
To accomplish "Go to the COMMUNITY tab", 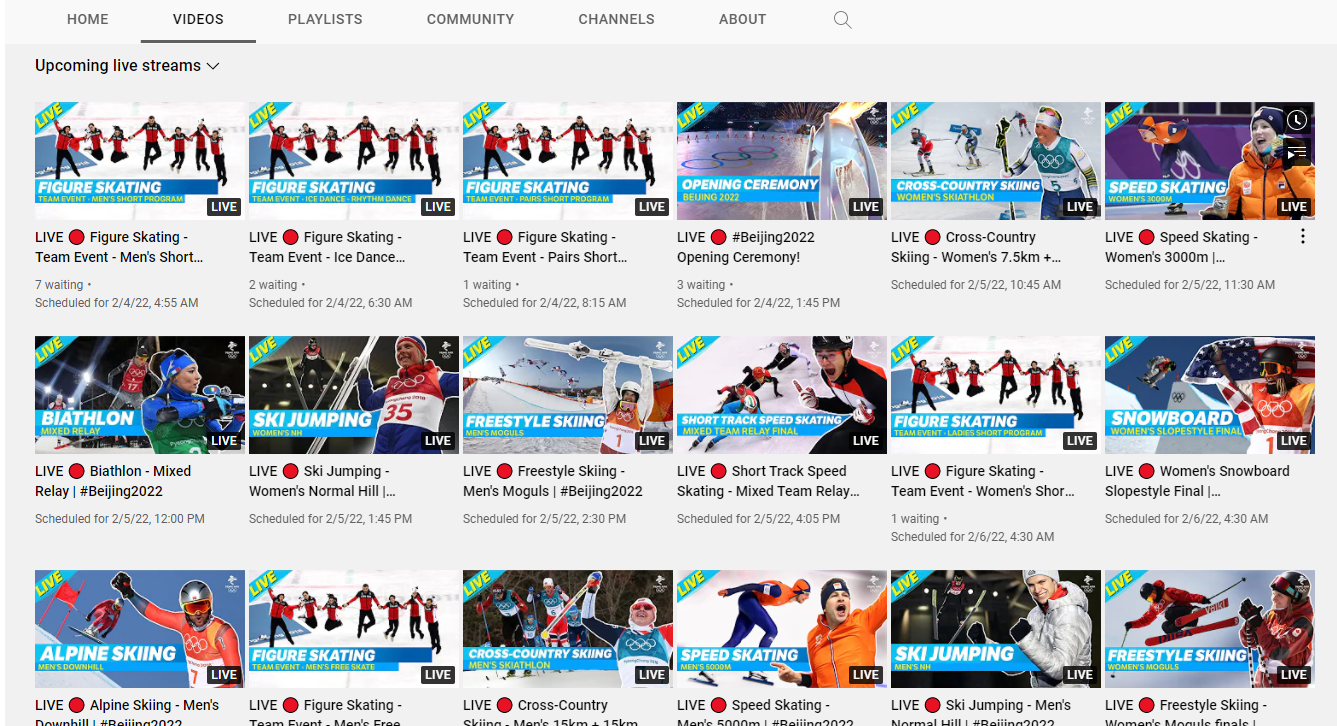I will (x=470, y=19).
